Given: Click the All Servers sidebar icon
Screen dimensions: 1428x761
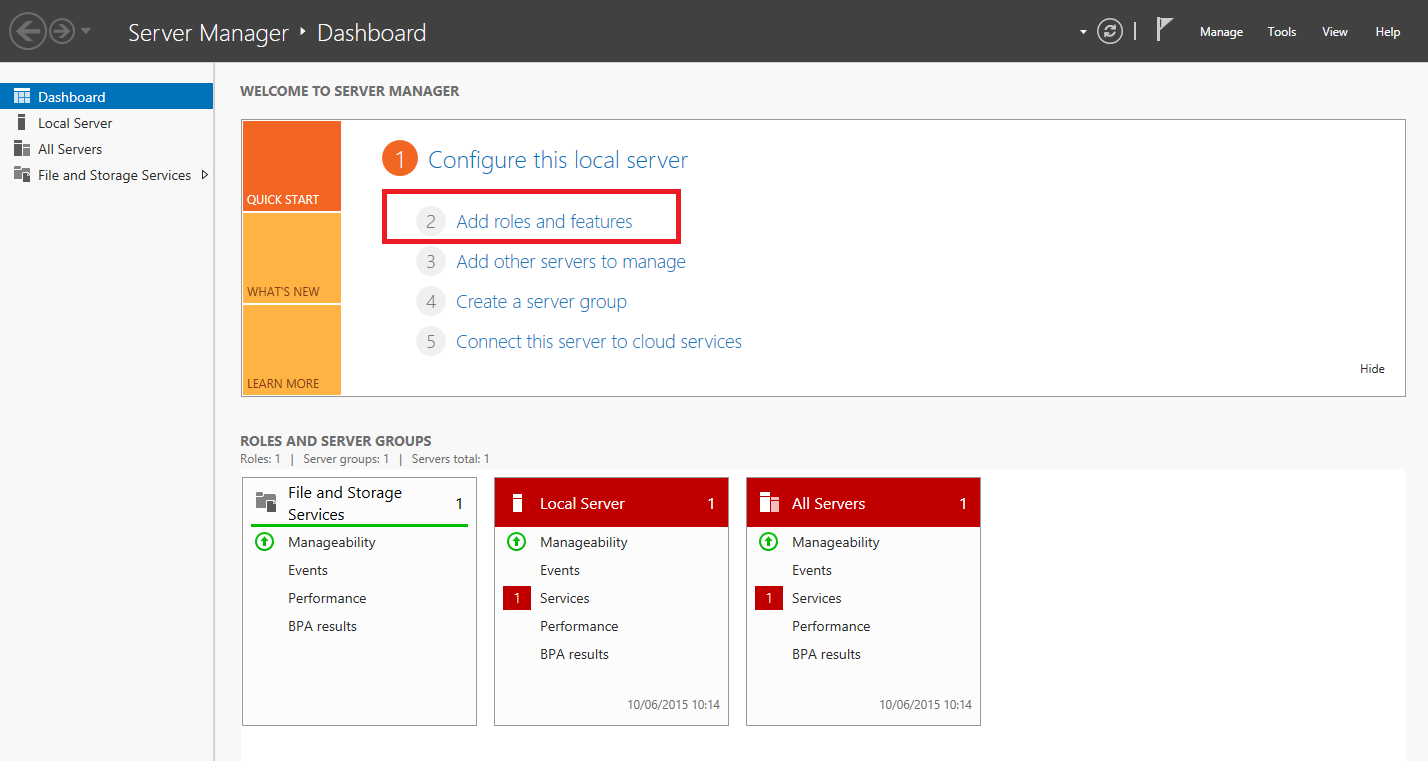Looking at the screenshot, I should tap(22, 148).
